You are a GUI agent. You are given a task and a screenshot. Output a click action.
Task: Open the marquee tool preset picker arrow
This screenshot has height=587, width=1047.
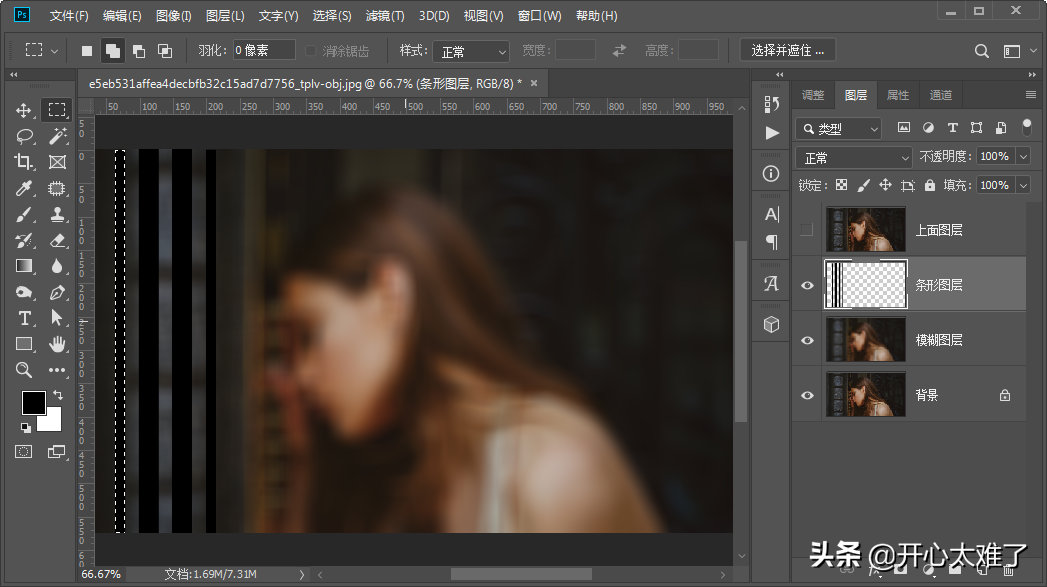pos(54,51)
